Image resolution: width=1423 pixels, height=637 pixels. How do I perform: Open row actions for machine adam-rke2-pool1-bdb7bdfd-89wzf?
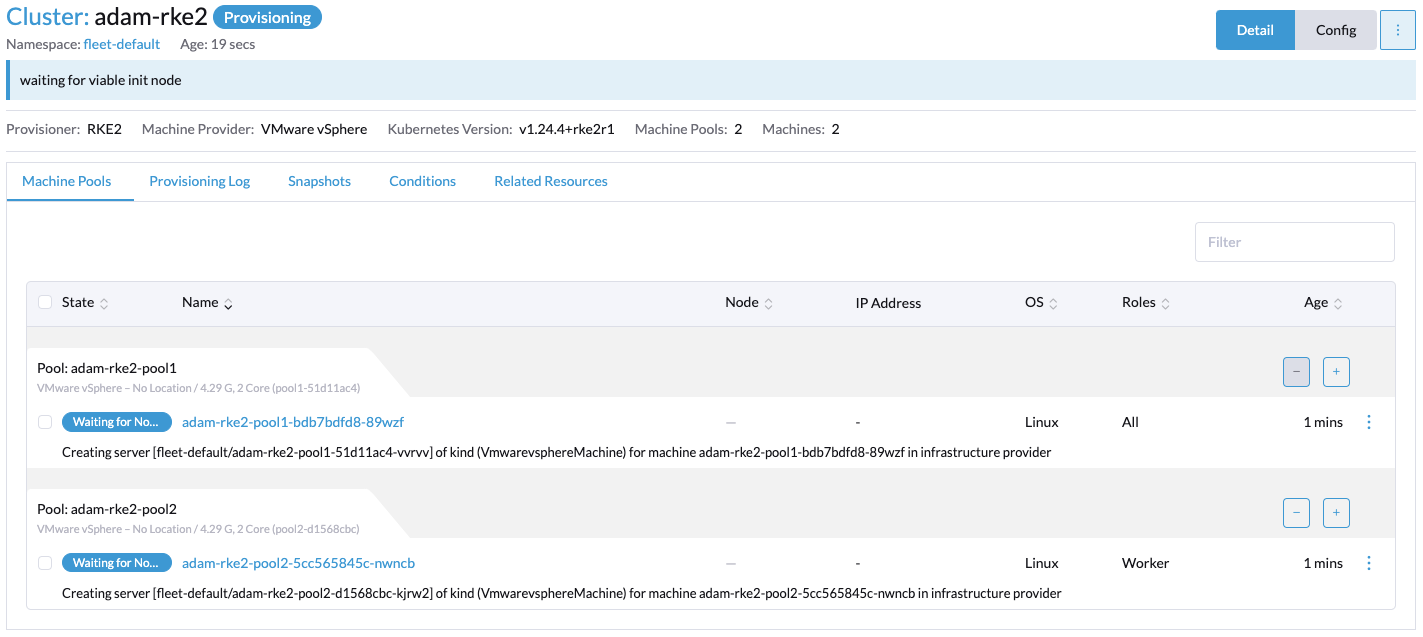point(1368,421)
